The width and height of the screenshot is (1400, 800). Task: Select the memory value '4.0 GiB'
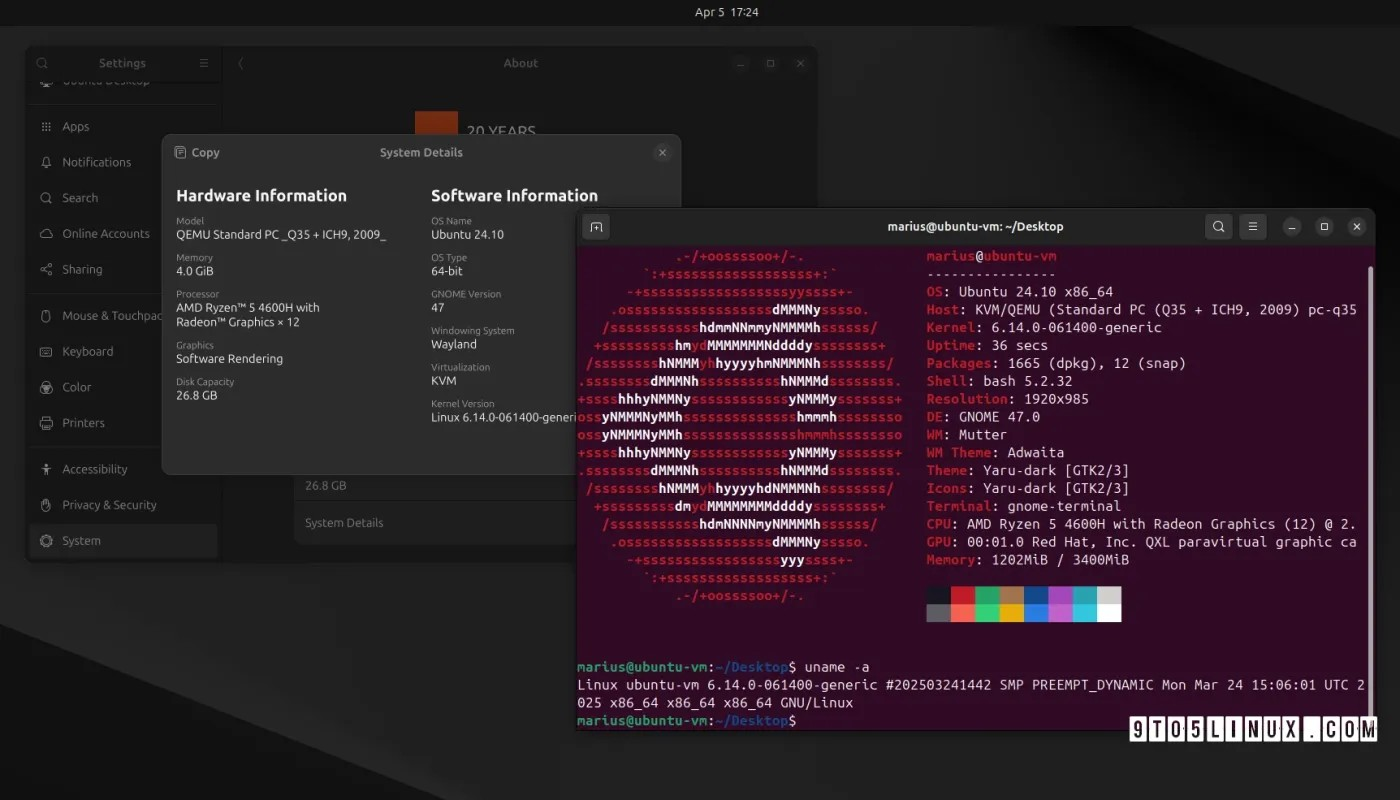click(195, 272)
